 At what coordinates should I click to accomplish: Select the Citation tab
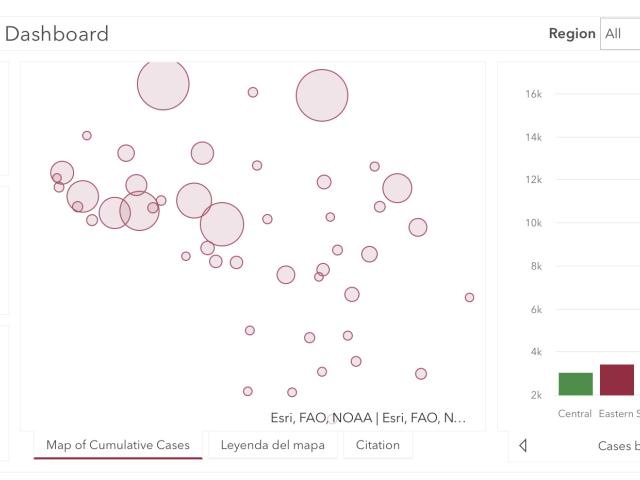coord(378,445)
